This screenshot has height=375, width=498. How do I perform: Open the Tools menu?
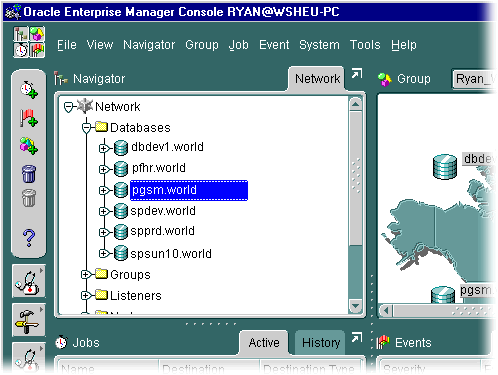point(365,45)
